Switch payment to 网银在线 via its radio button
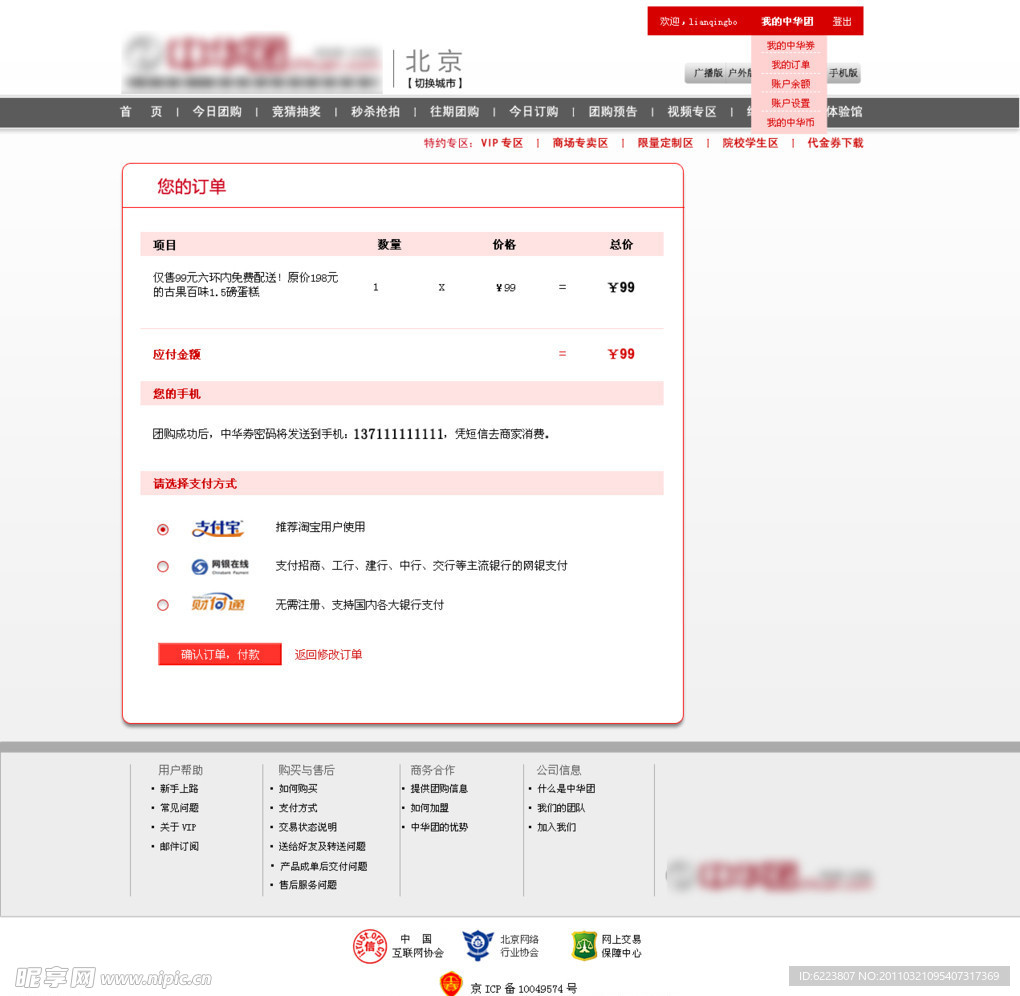Viewport: 1020px width, 996px height. click(x=162, y=566)
